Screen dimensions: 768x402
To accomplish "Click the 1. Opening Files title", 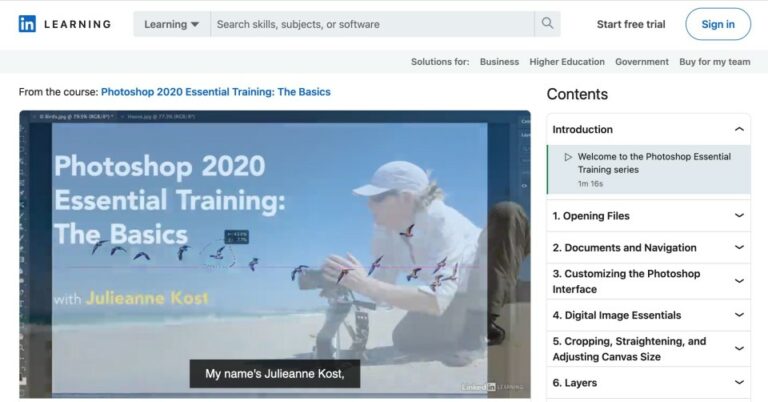I will pyautogui.click(x=591, y=216).
